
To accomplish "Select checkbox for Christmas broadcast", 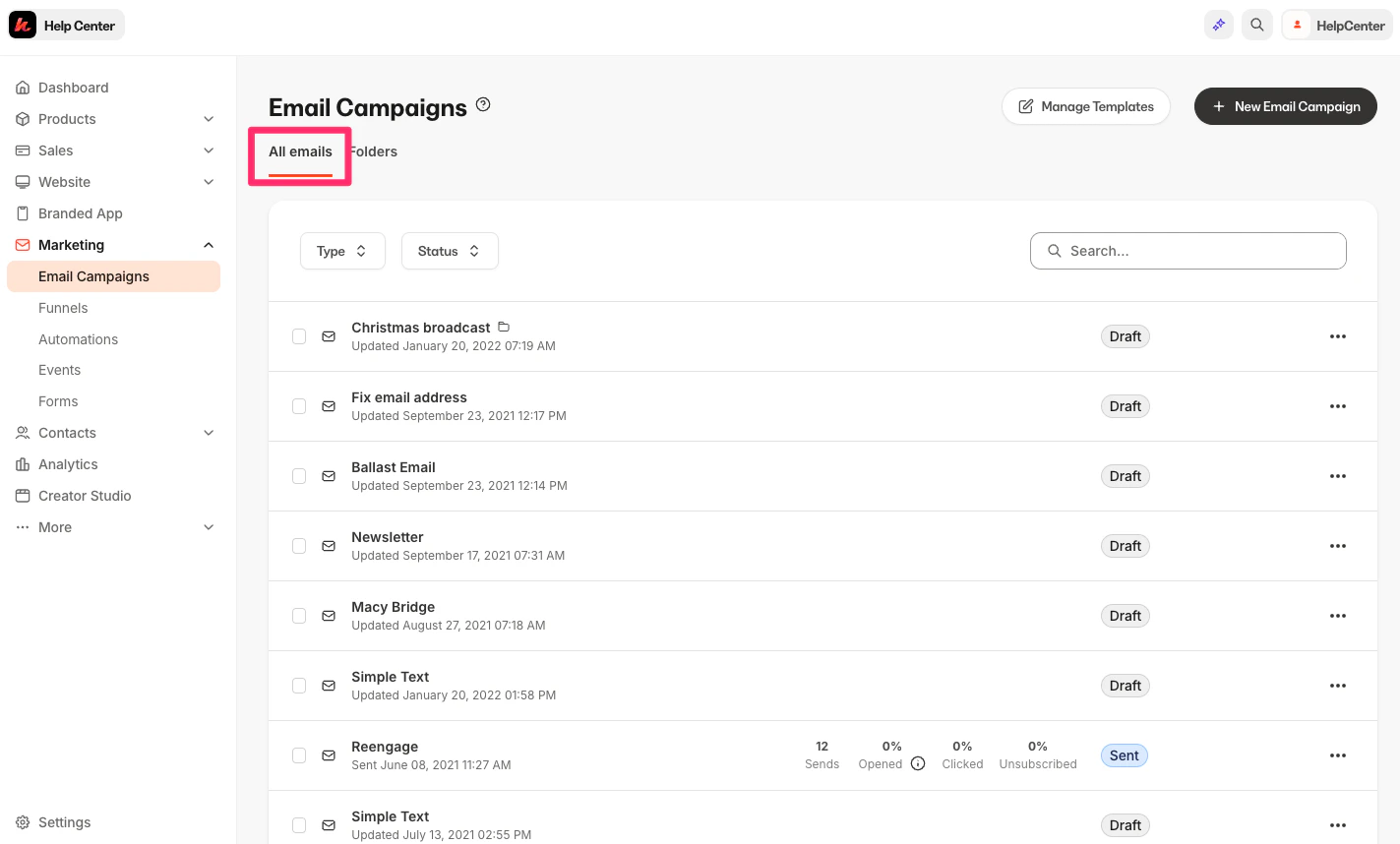I will click(299, 336).
